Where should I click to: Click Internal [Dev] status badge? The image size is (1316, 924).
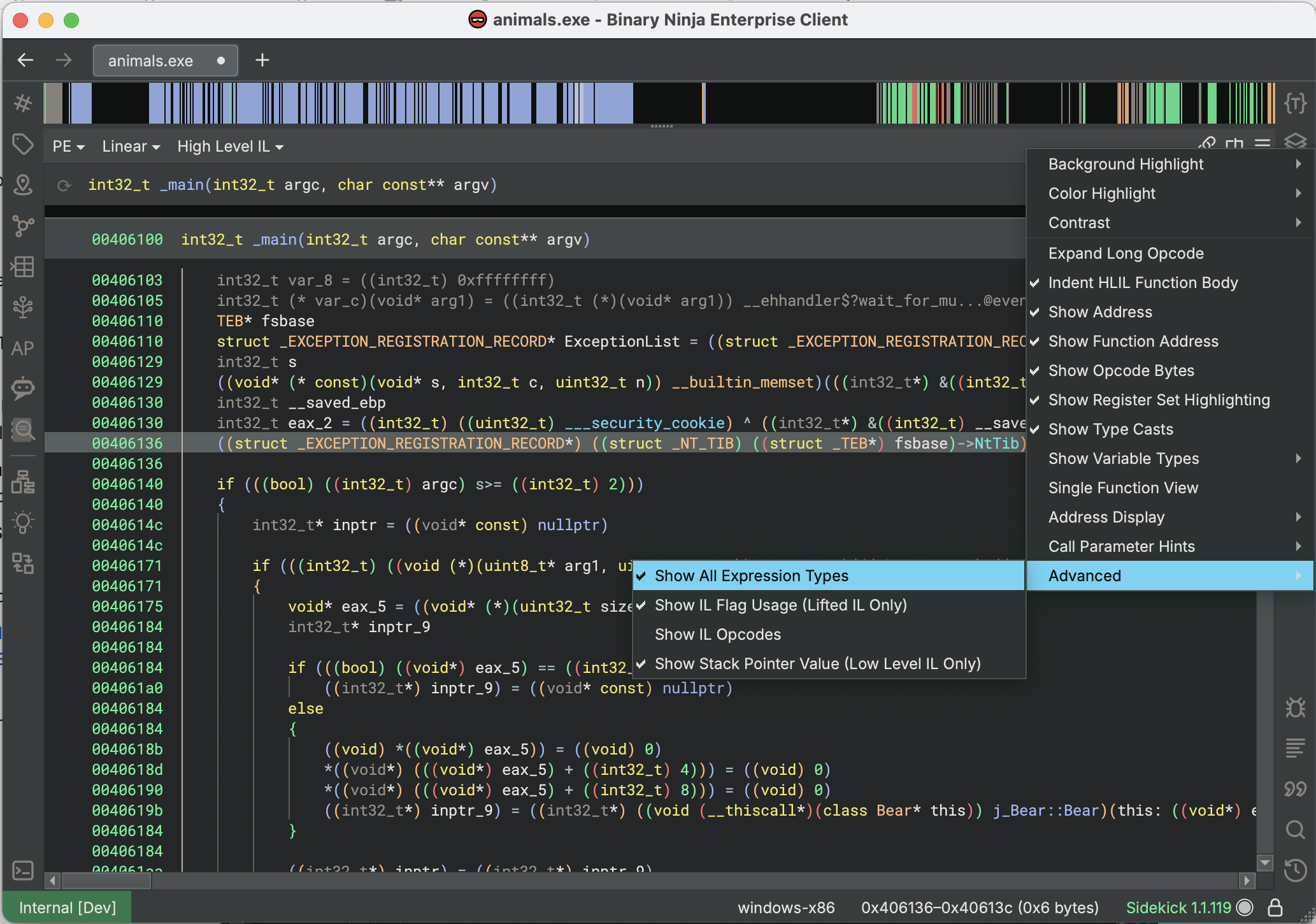tap(67, 907)
